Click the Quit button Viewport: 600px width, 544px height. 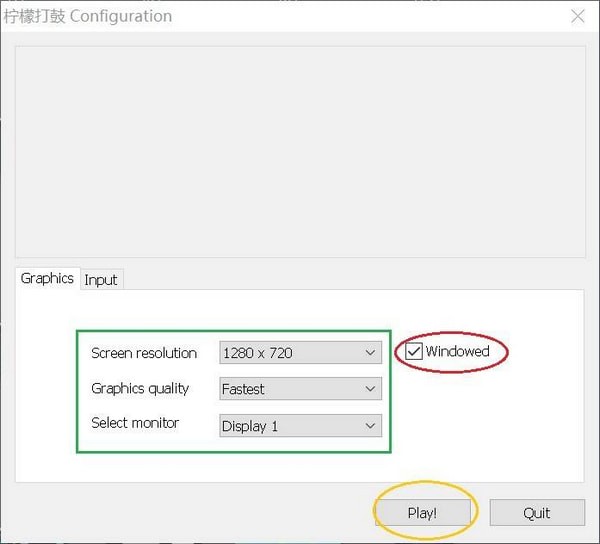point(537,513)
